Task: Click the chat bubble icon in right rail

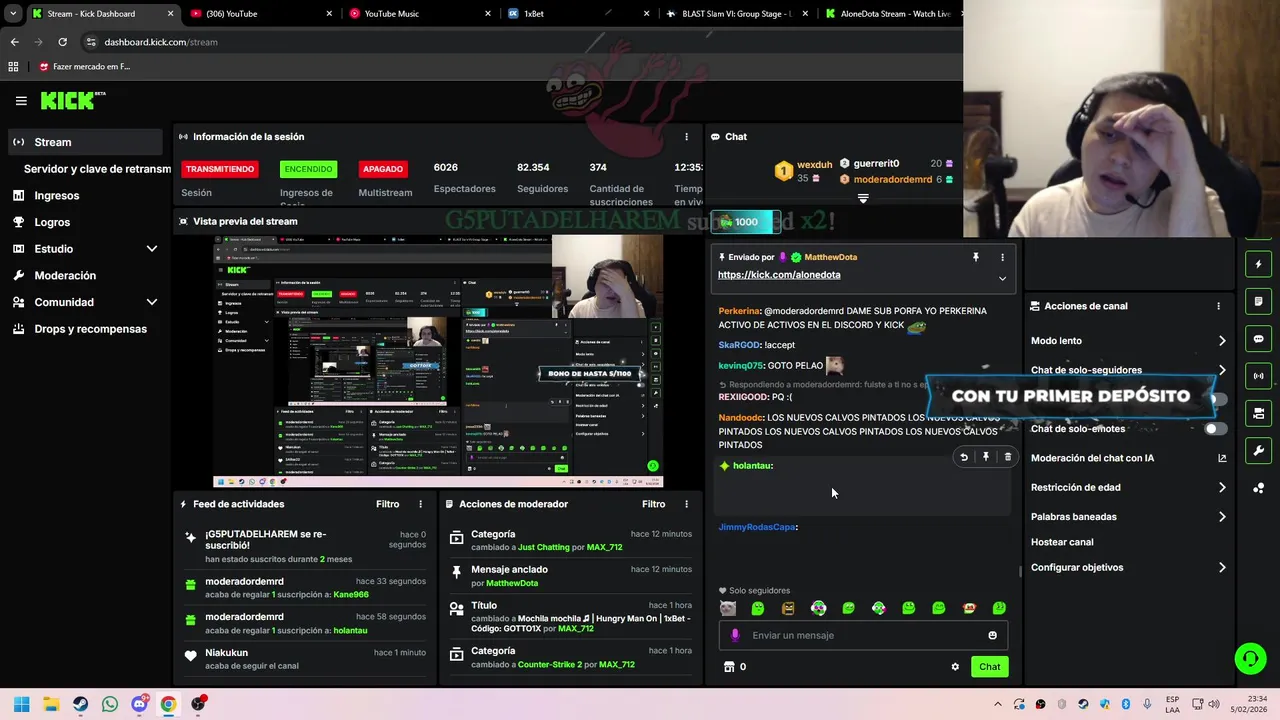Action: click(1258, 339)
